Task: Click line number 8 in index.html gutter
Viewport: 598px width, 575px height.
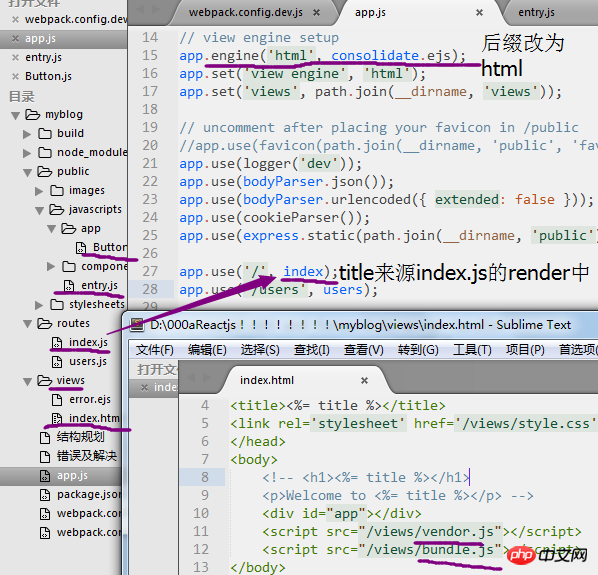Action: [205, 477]
